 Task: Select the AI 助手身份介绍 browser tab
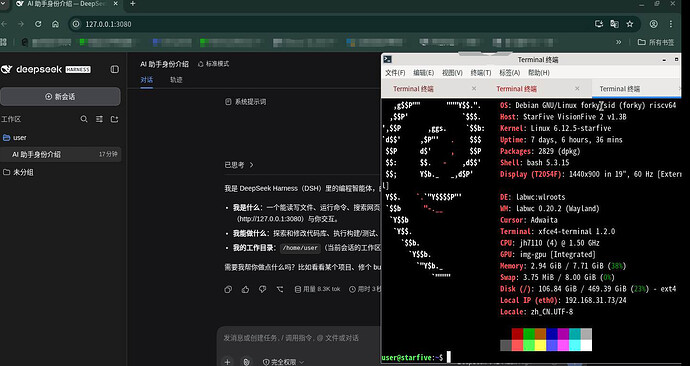click(x=66, y=4)
